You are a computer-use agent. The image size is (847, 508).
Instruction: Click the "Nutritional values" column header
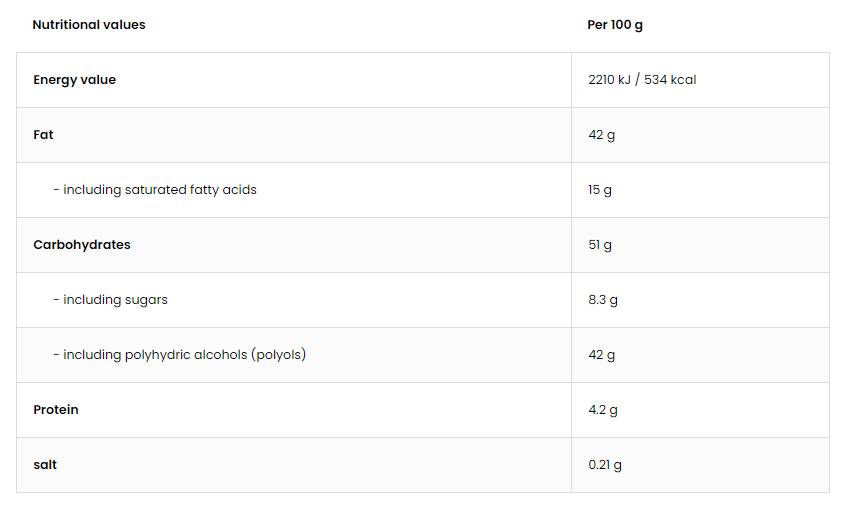[89, 25]
